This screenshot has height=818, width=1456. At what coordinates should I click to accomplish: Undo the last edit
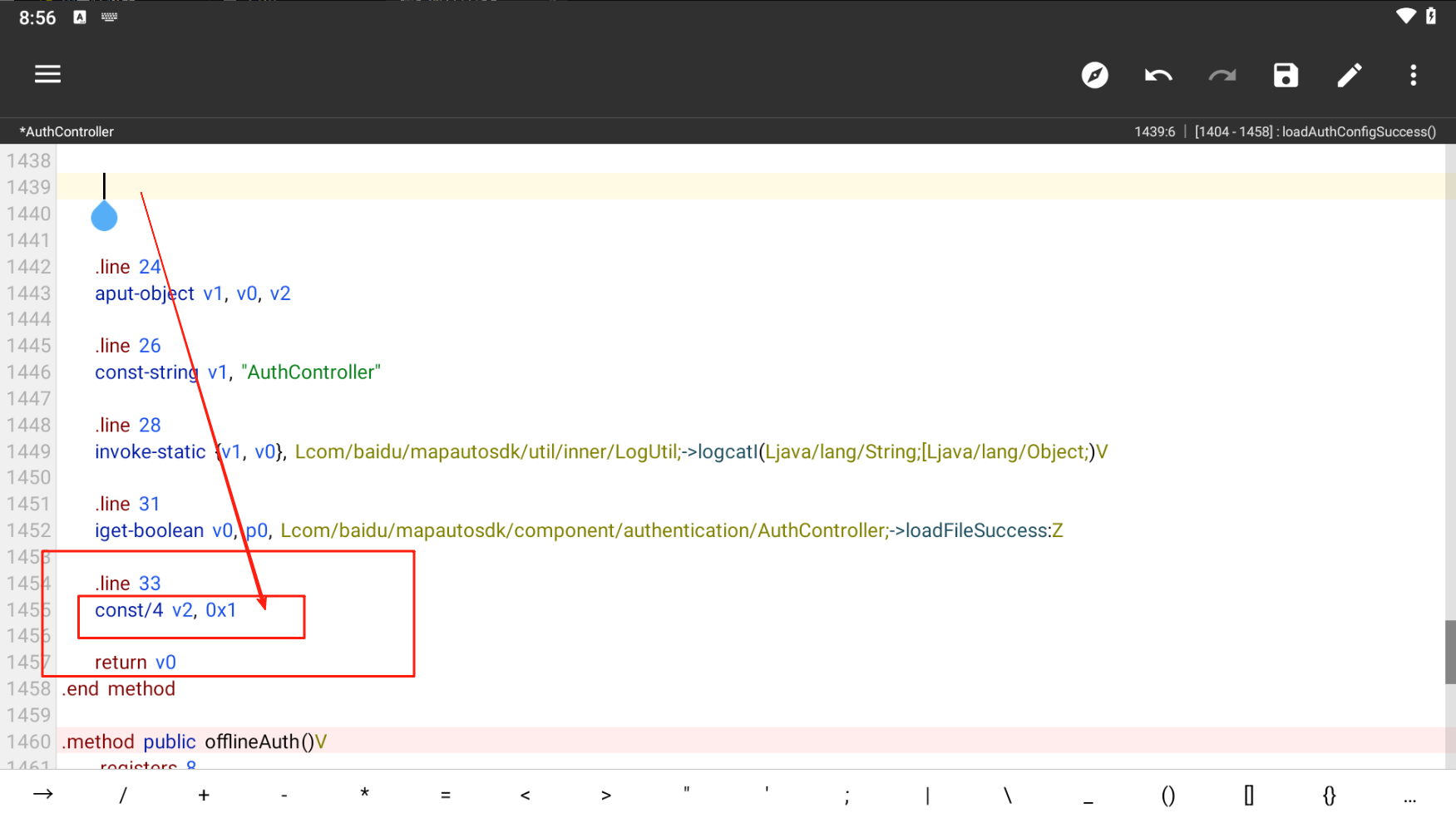click(1158, 76)
